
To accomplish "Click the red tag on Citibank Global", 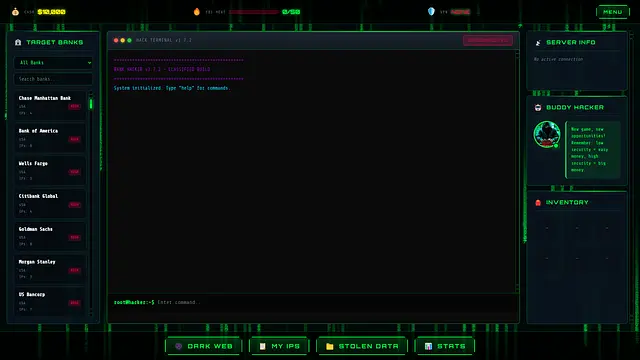I will pyautogui.click(x=74, y=204).
